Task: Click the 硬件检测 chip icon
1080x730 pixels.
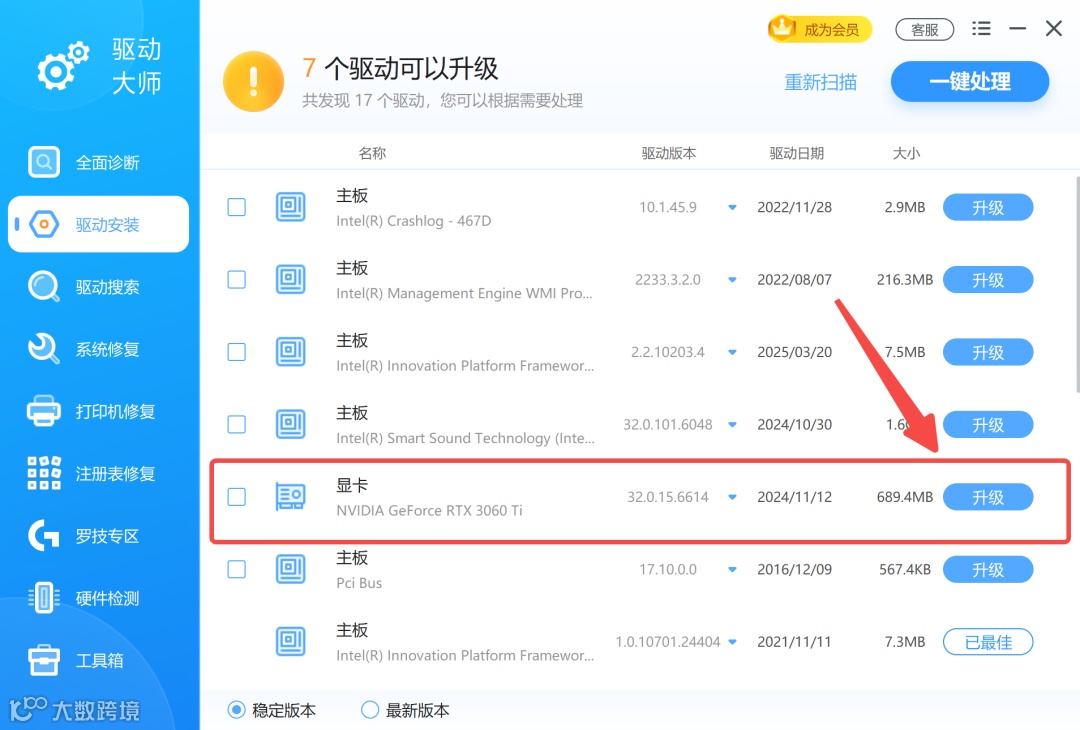Action: 43,598
